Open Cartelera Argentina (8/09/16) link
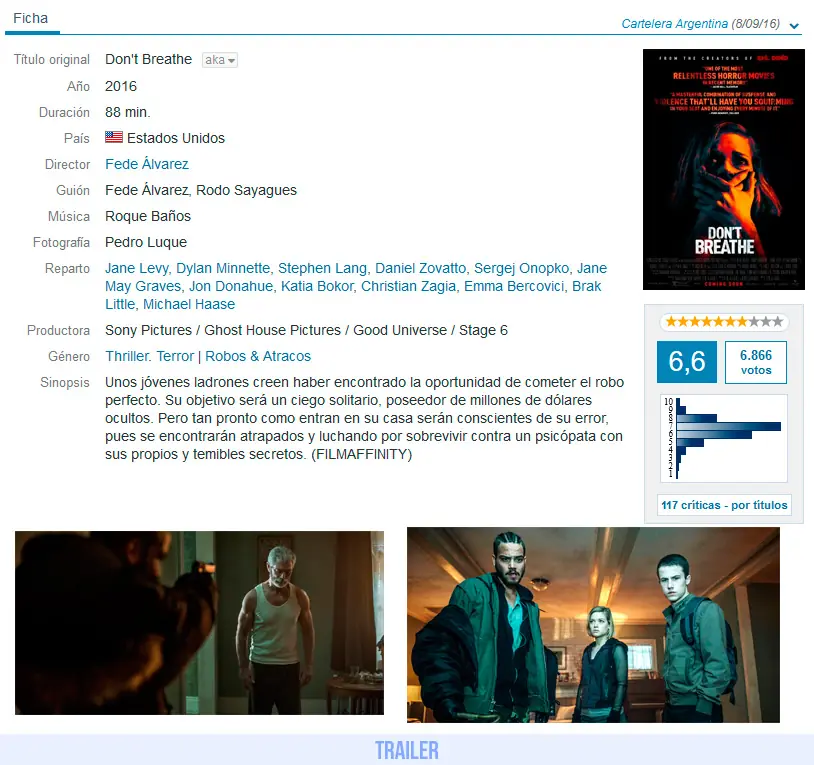This screenshot has height=765, width=814. 700,24
